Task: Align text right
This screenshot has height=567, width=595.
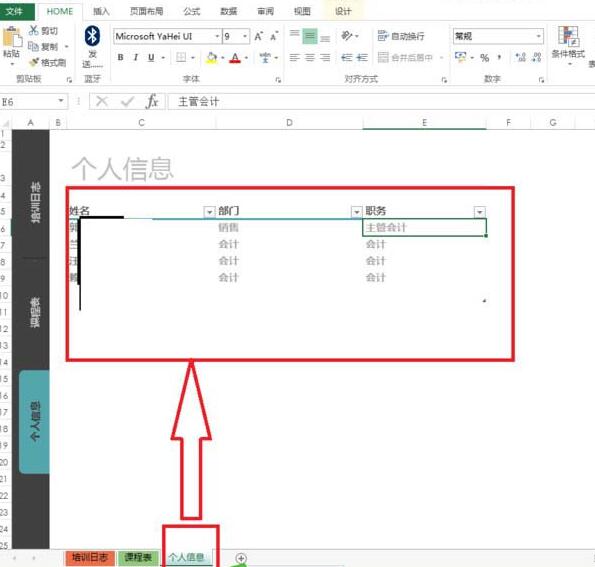Action: click(x=325, y=57)
